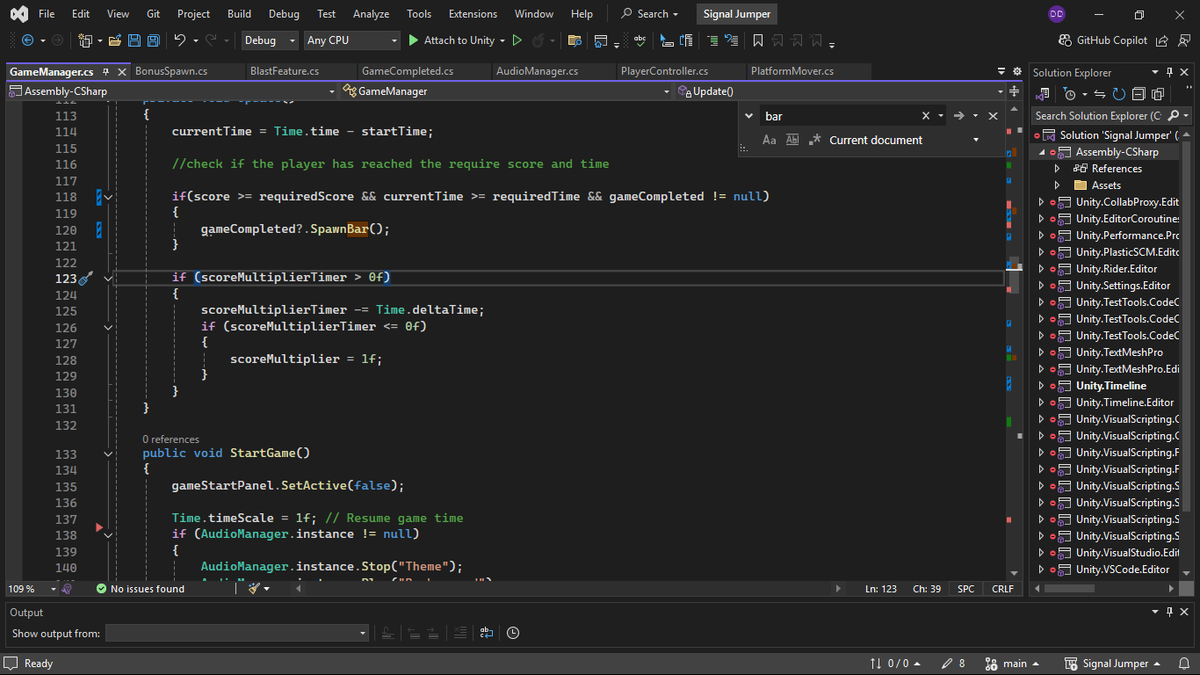Click the screwdriver quick actions icon on line 123

point(85,278)
